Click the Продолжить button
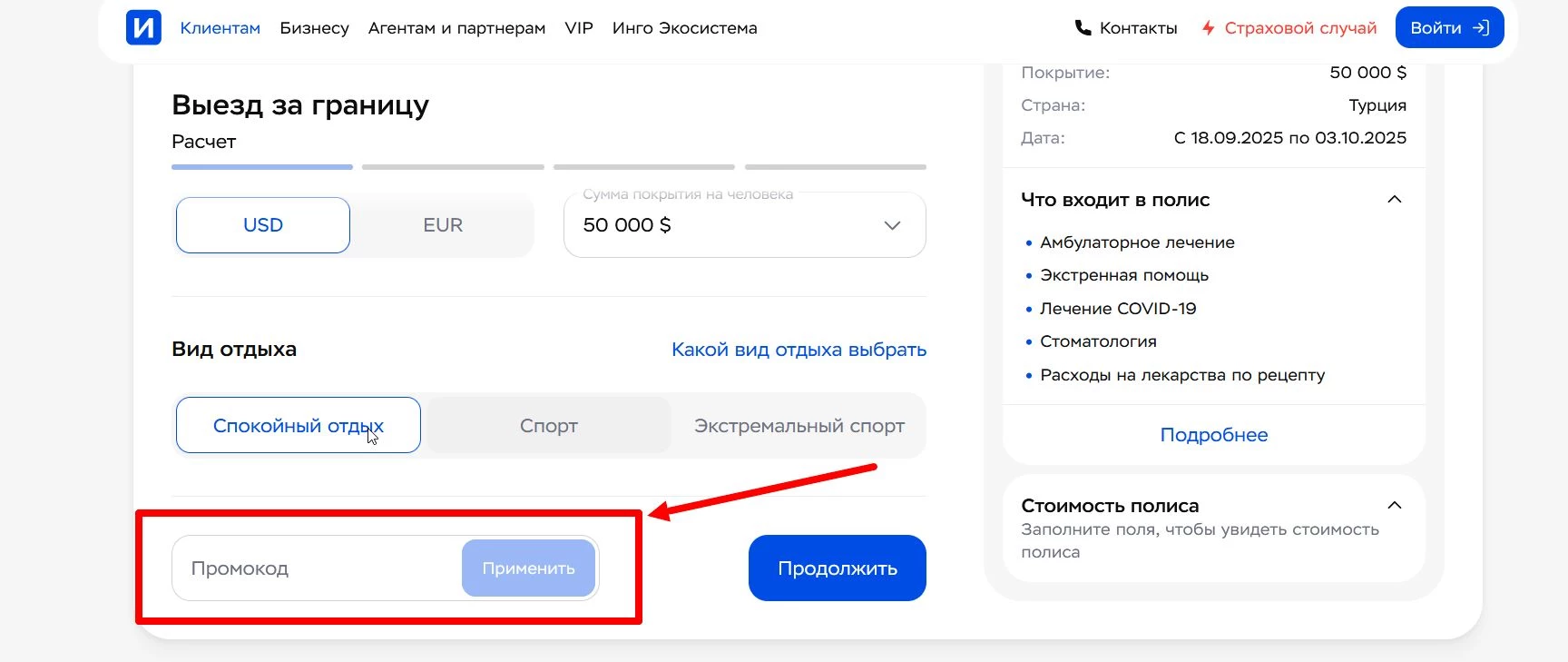 coord(836,568)
